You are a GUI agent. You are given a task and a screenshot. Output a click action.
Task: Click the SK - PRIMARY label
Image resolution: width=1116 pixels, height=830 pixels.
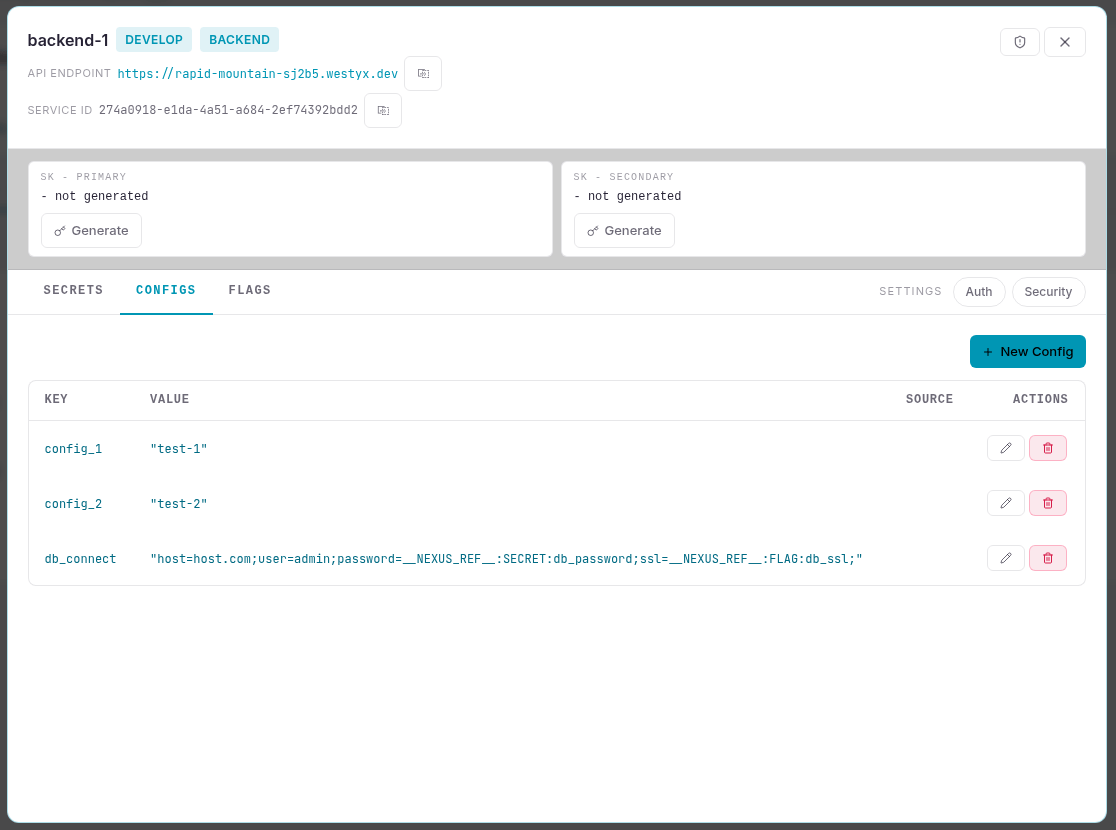[83, 177]
